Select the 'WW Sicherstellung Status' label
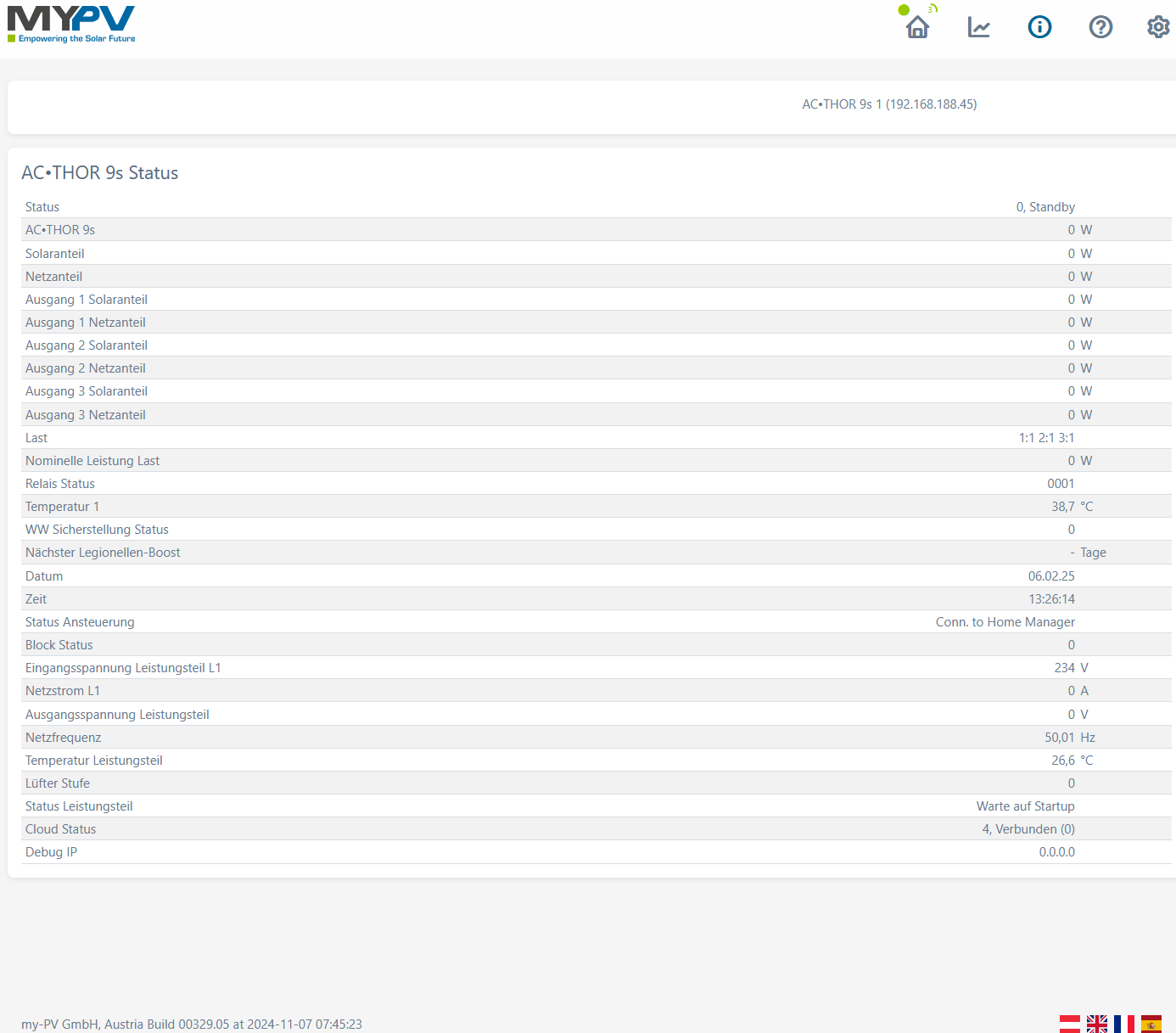 (x=97, y=530)
